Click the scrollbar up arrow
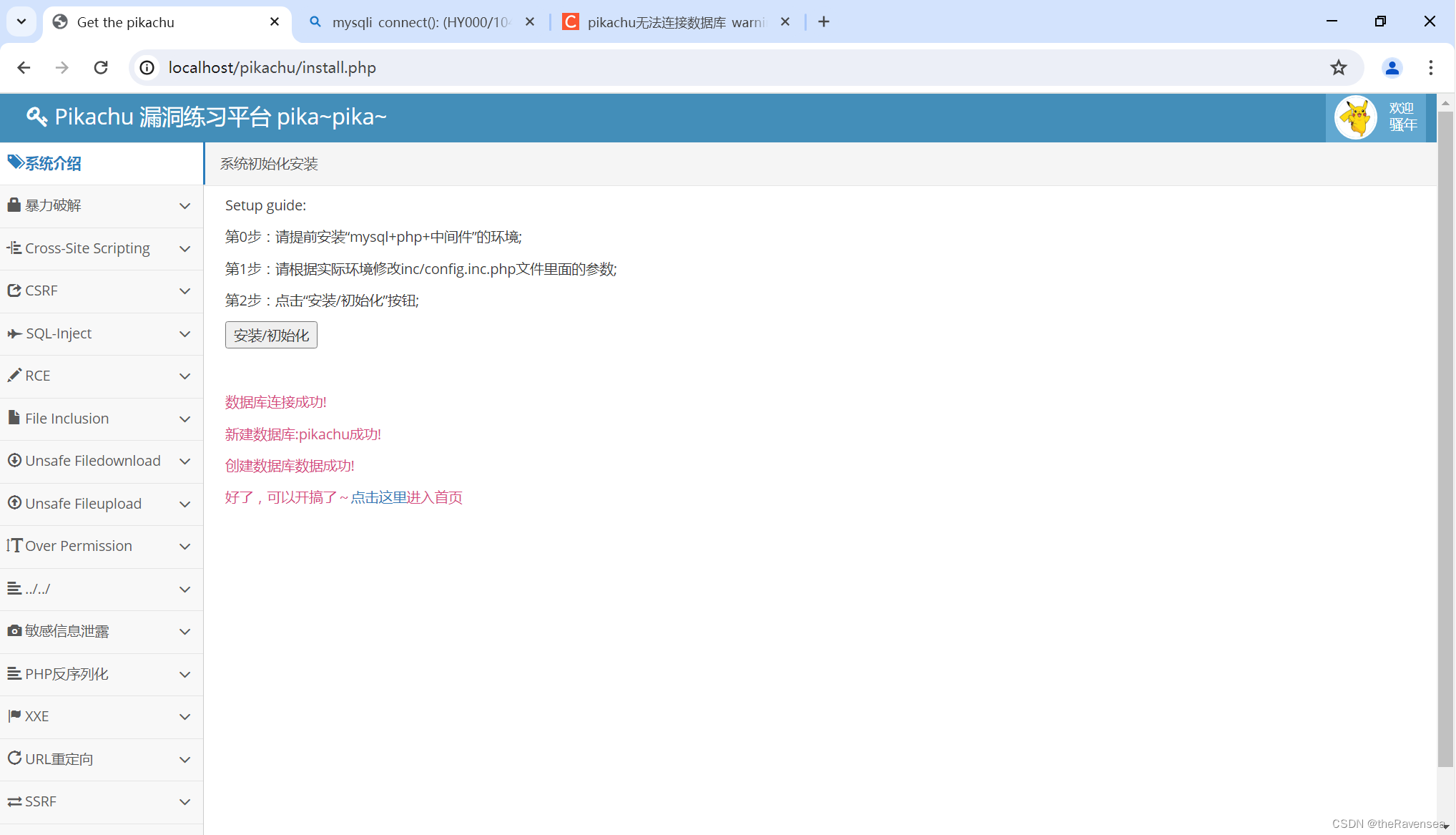The height and width of the screenshot is (835, 1456). 1445,102
